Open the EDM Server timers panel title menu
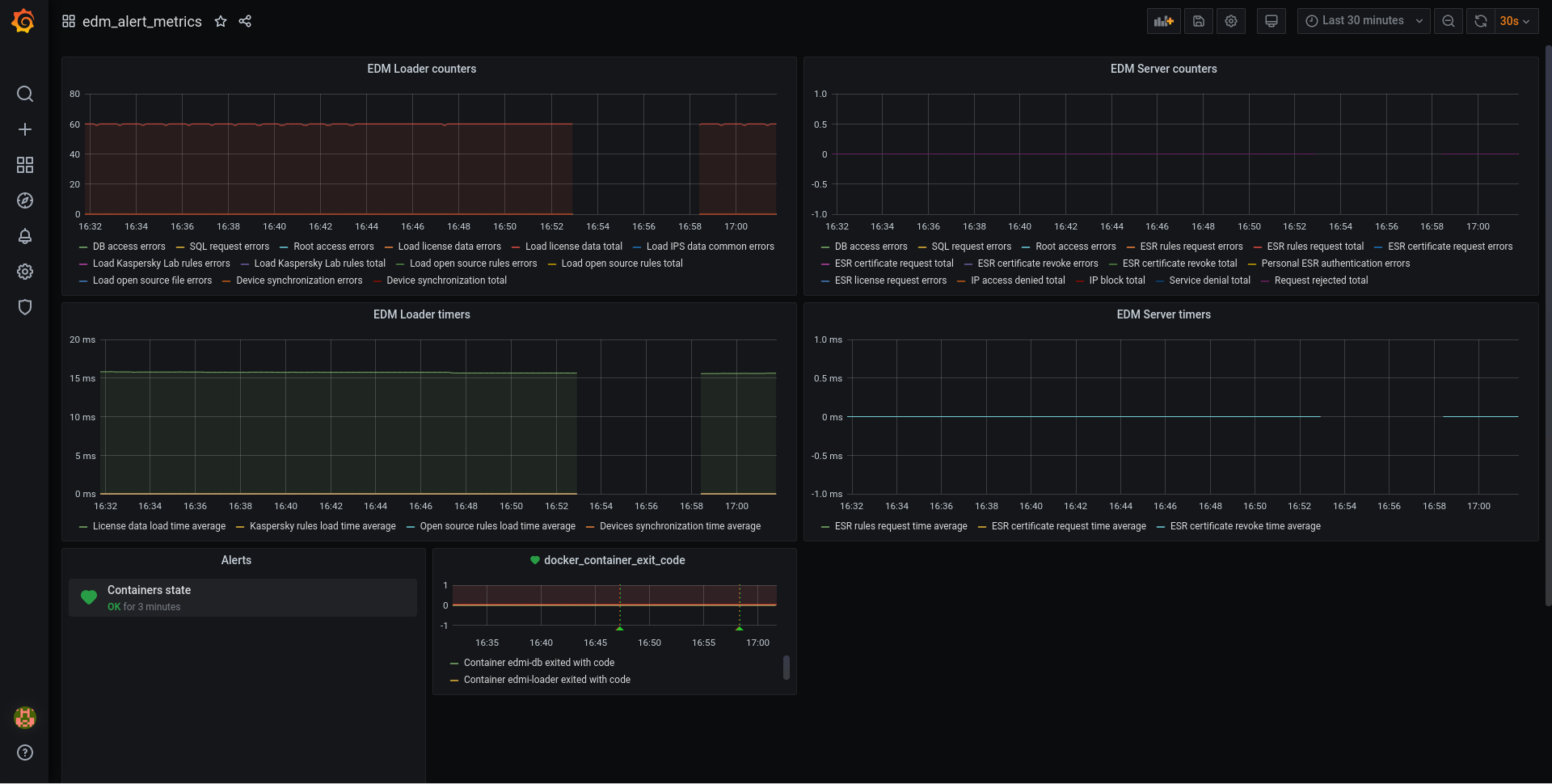Image resolution: width=1552 pixels, height=784 pixels. [x=1163, y=314]
